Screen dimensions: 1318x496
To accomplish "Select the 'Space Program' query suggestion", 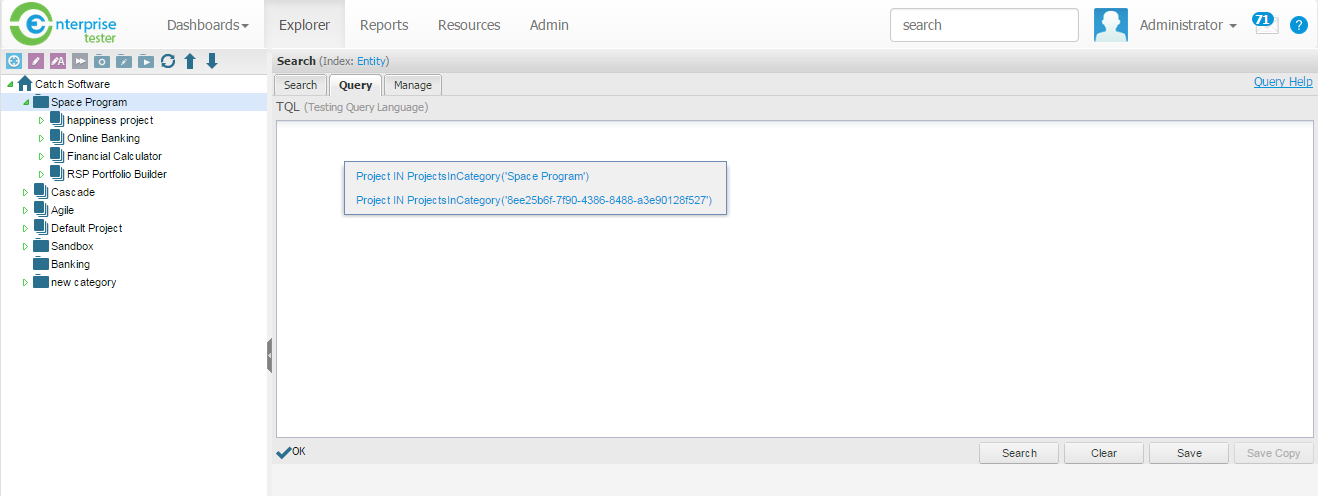I will [472, 176].
